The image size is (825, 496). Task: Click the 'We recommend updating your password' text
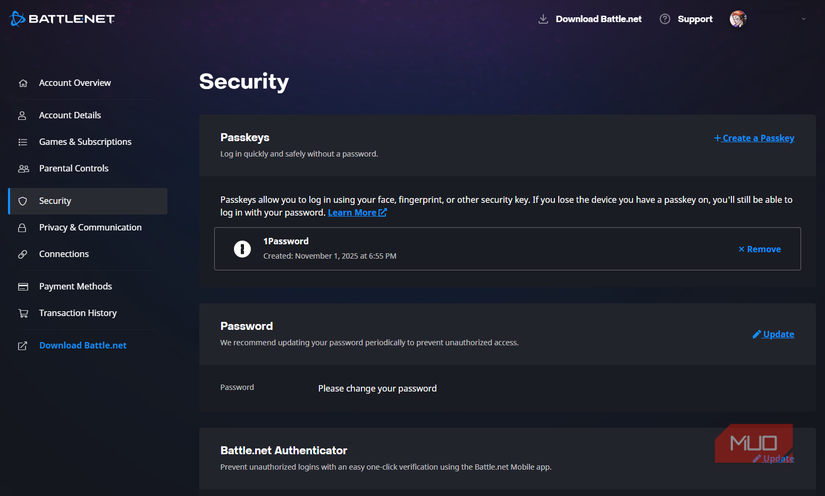[x=369, y=342]
